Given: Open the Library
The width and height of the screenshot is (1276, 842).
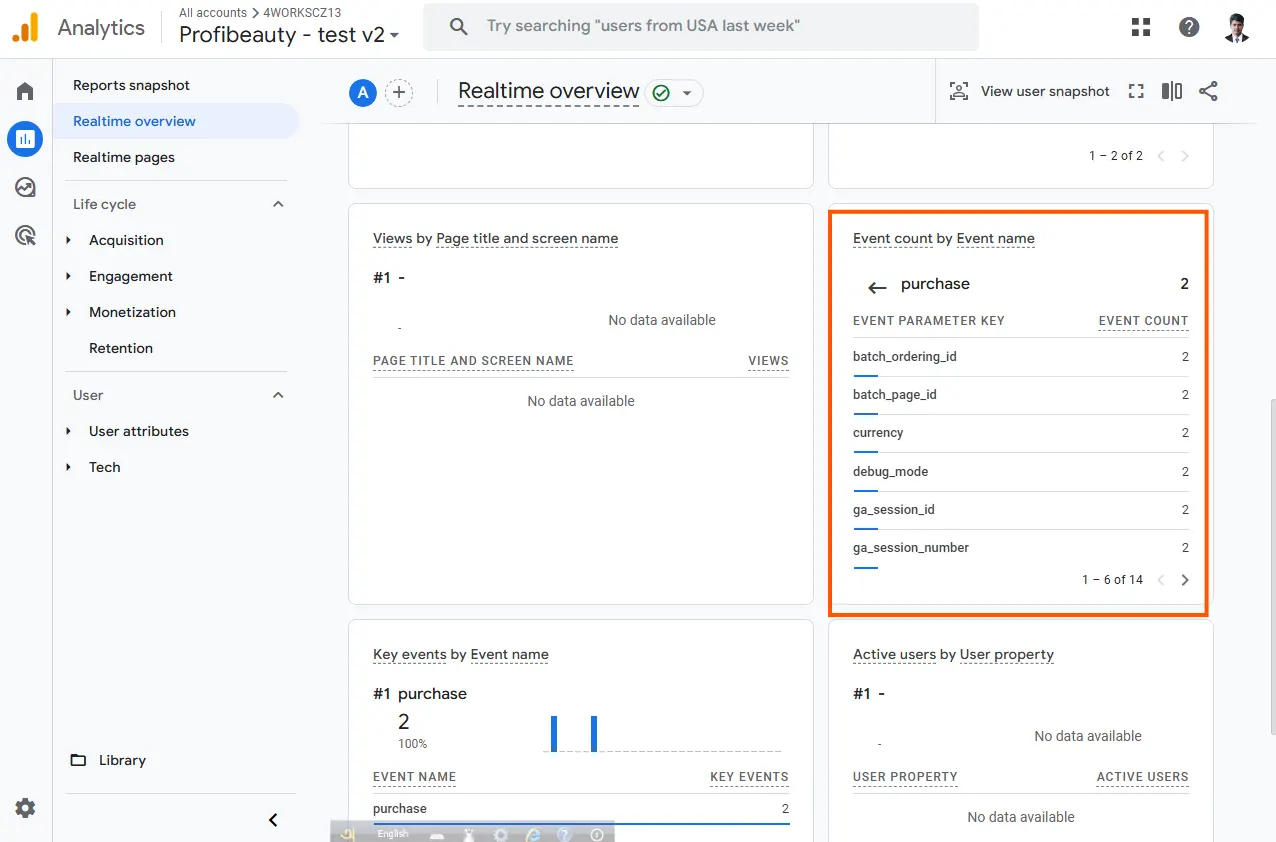Looking at the screenshot, I should (x=108, y=760).
